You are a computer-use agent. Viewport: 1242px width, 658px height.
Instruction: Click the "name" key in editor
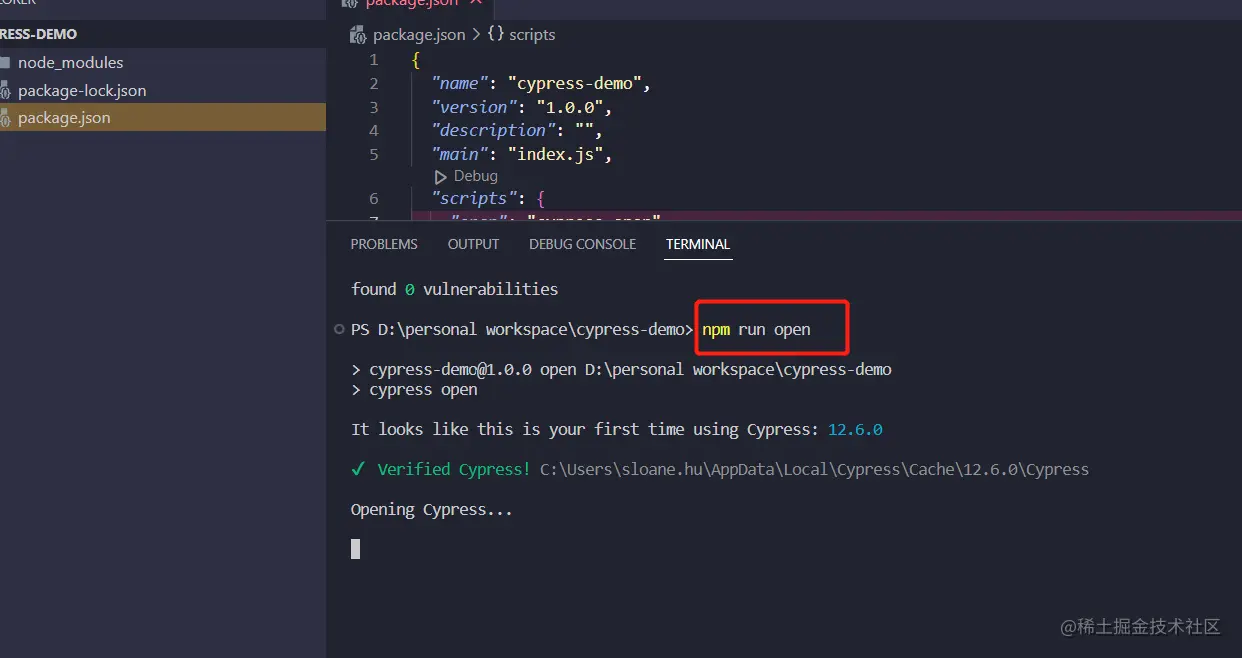tap(461, 83)
